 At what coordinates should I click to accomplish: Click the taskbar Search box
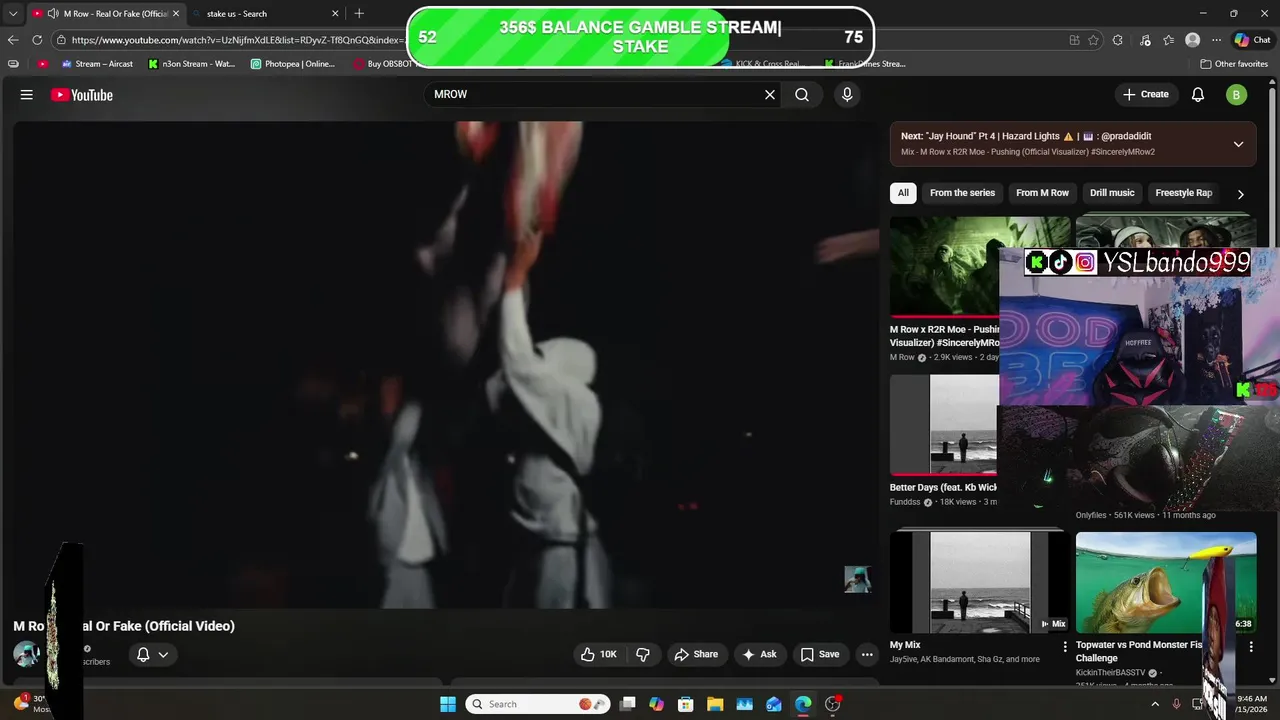pyautogui.click(x=538, y=704)
